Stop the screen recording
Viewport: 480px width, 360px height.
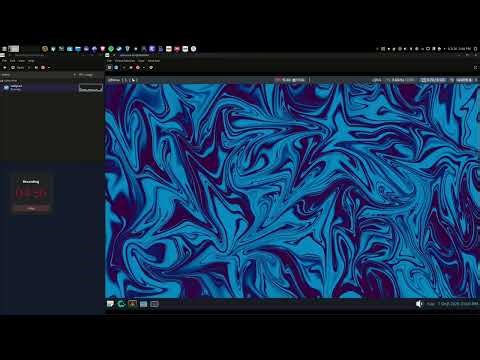click(31, 208)
